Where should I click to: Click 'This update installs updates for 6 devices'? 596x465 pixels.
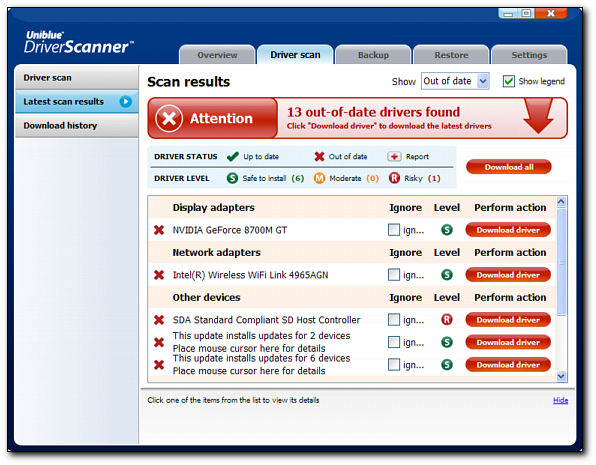coord(261,358)
